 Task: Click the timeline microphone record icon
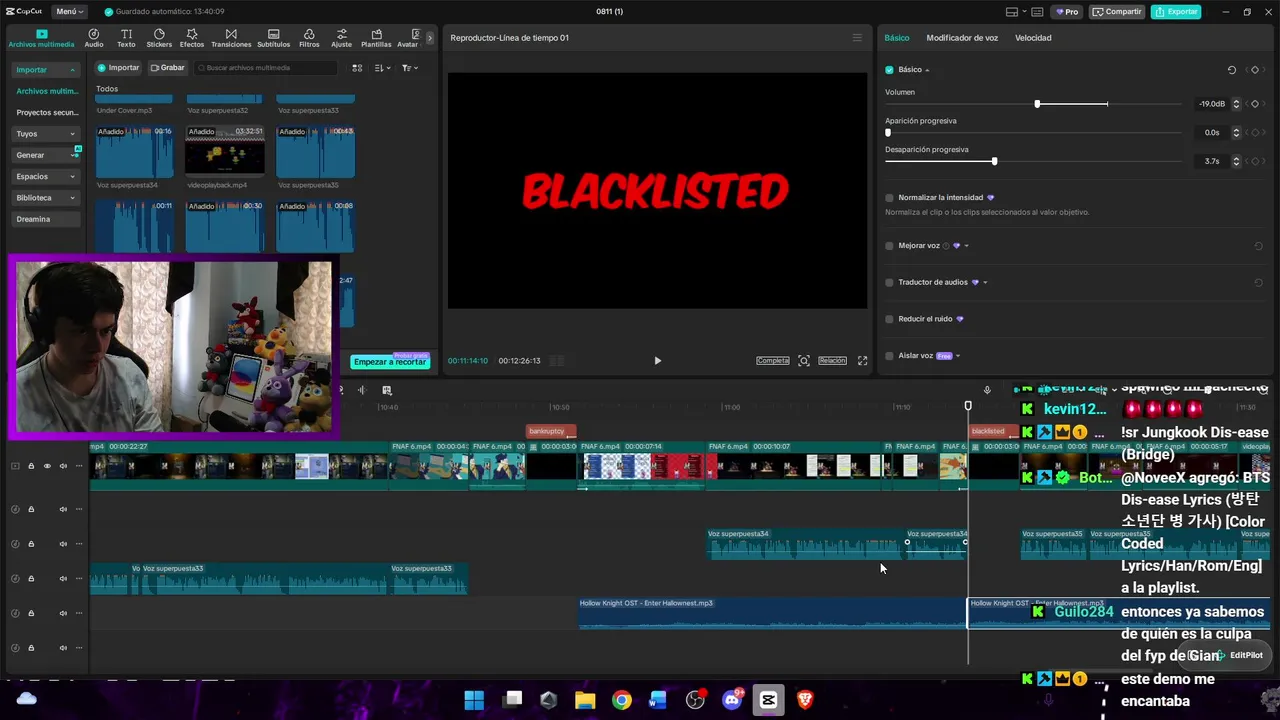point(987,390)
